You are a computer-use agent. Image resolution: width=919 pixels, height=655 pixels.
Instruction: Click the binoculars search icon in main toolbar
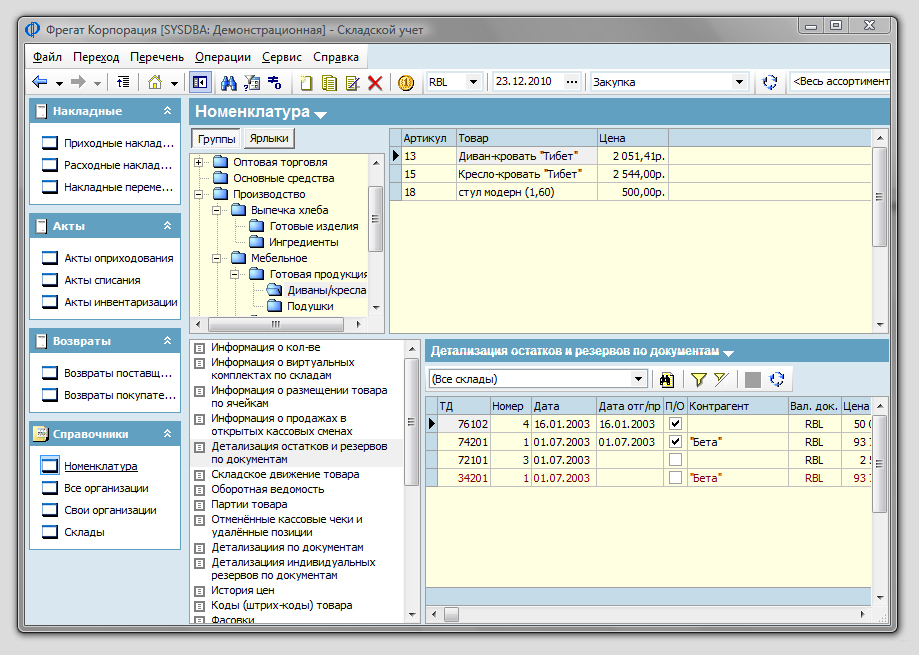pyautogui.click(x=228, y=83)
